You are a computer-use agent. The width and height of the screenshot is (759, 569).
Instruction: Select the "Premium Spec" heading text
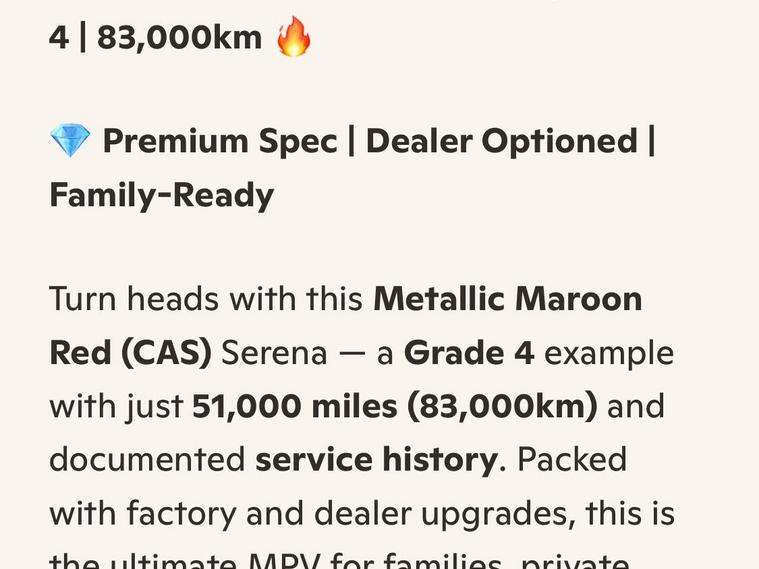(220, 141)
